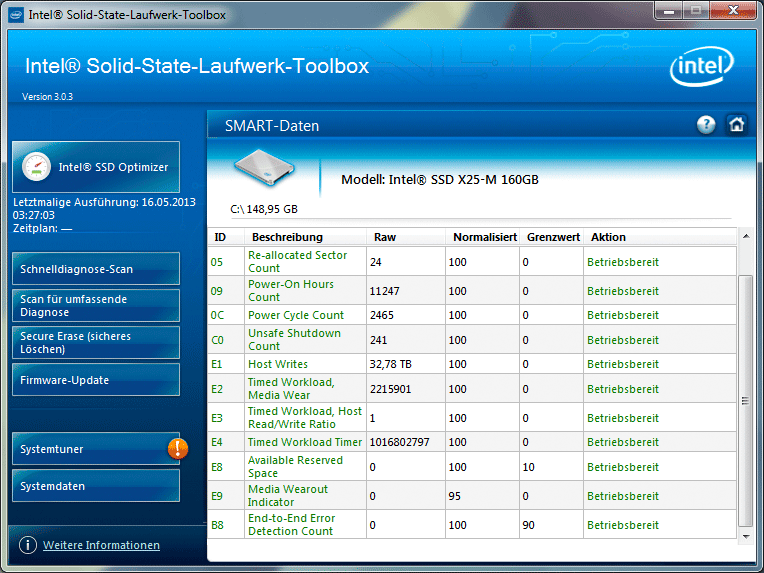Open Systemdaten section
This screenshot has height=573, width=764.
[96, 486]
